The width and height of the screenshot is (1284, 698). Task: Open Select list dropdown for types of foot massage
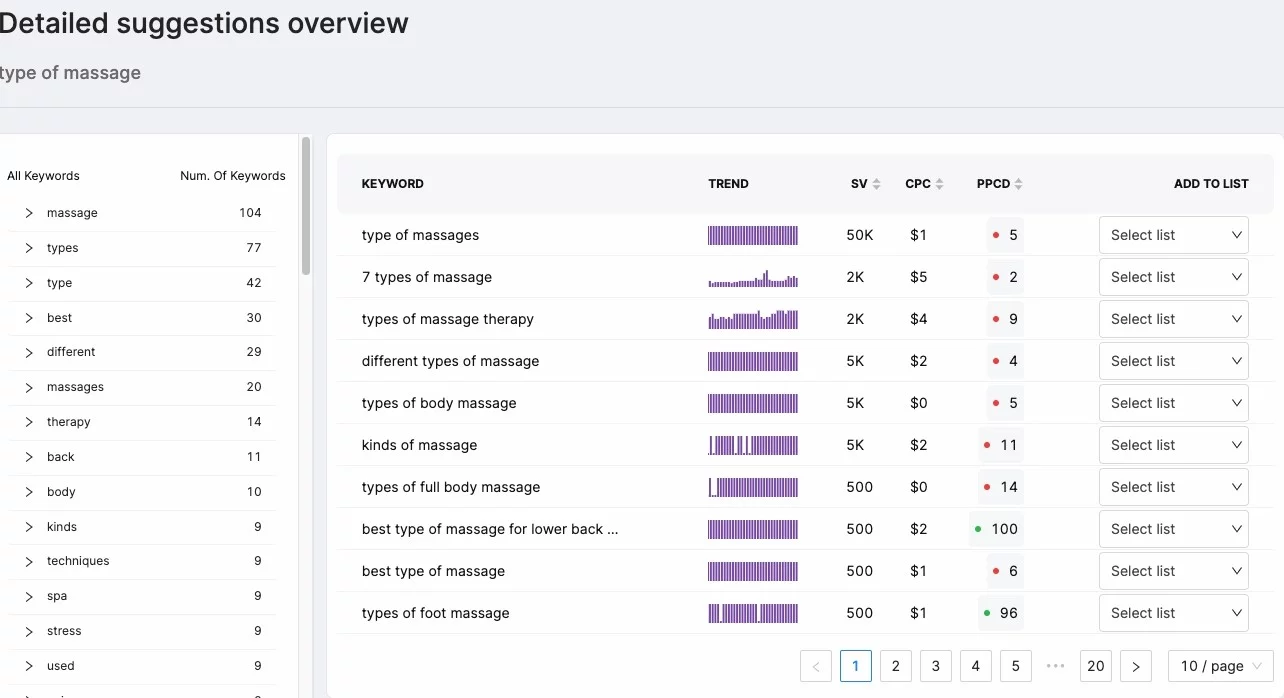coord(1173,613)
